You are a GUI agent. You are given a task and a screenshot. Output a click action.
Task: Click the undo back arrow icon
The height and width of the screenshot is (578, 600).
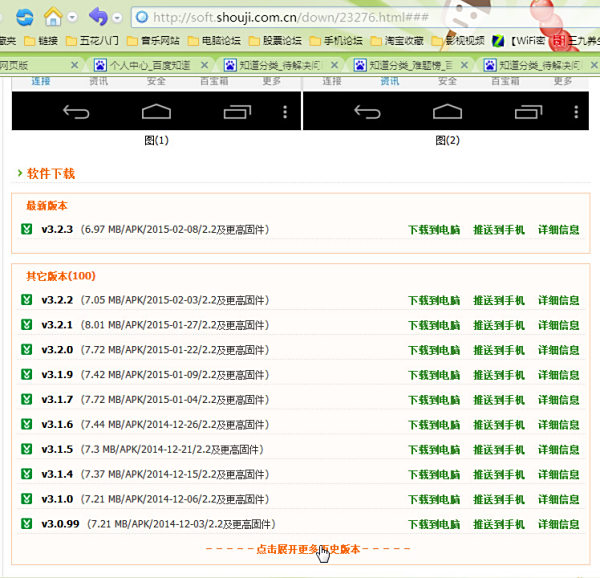[x=98, y=16]
